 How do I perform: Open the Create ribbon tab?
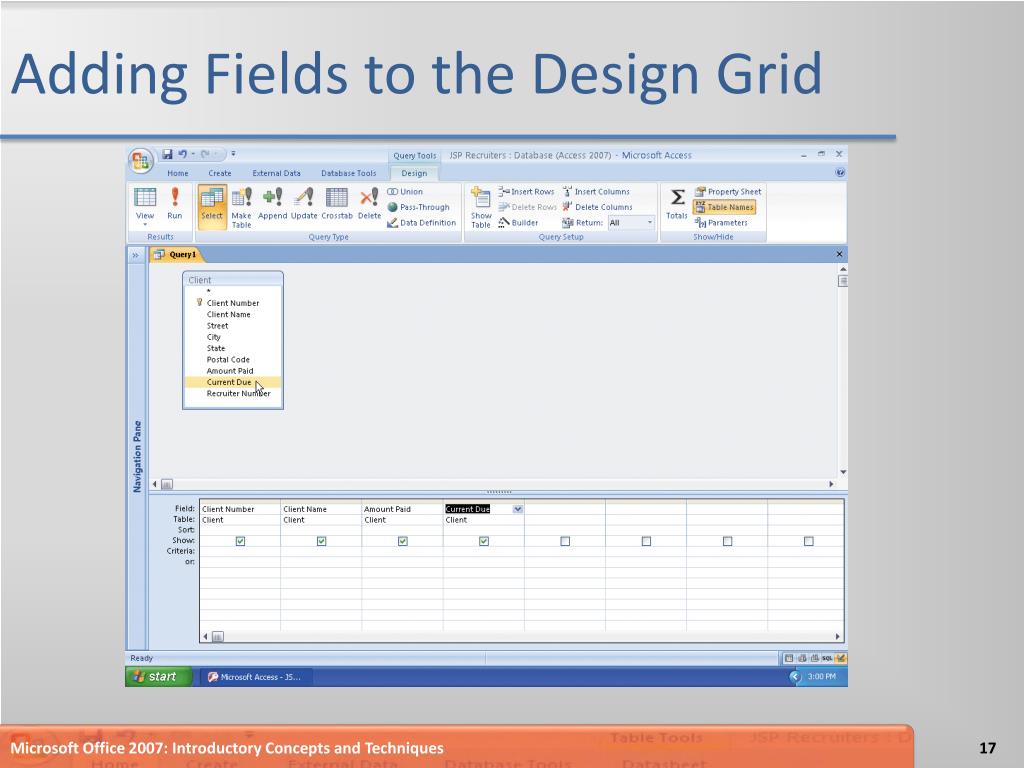pyautogui.click(x=219, y=173)
